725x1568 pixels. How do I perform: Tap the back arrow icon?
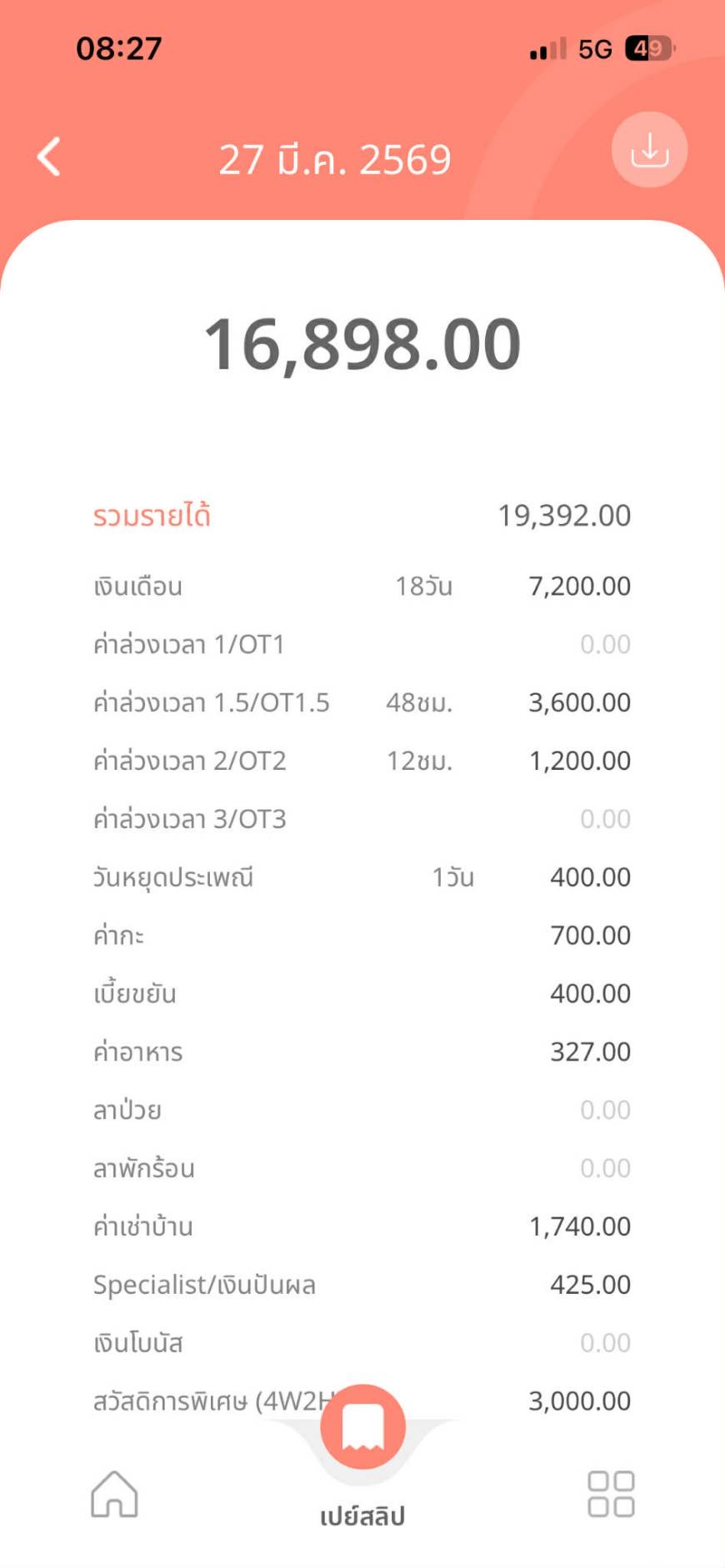50,157
